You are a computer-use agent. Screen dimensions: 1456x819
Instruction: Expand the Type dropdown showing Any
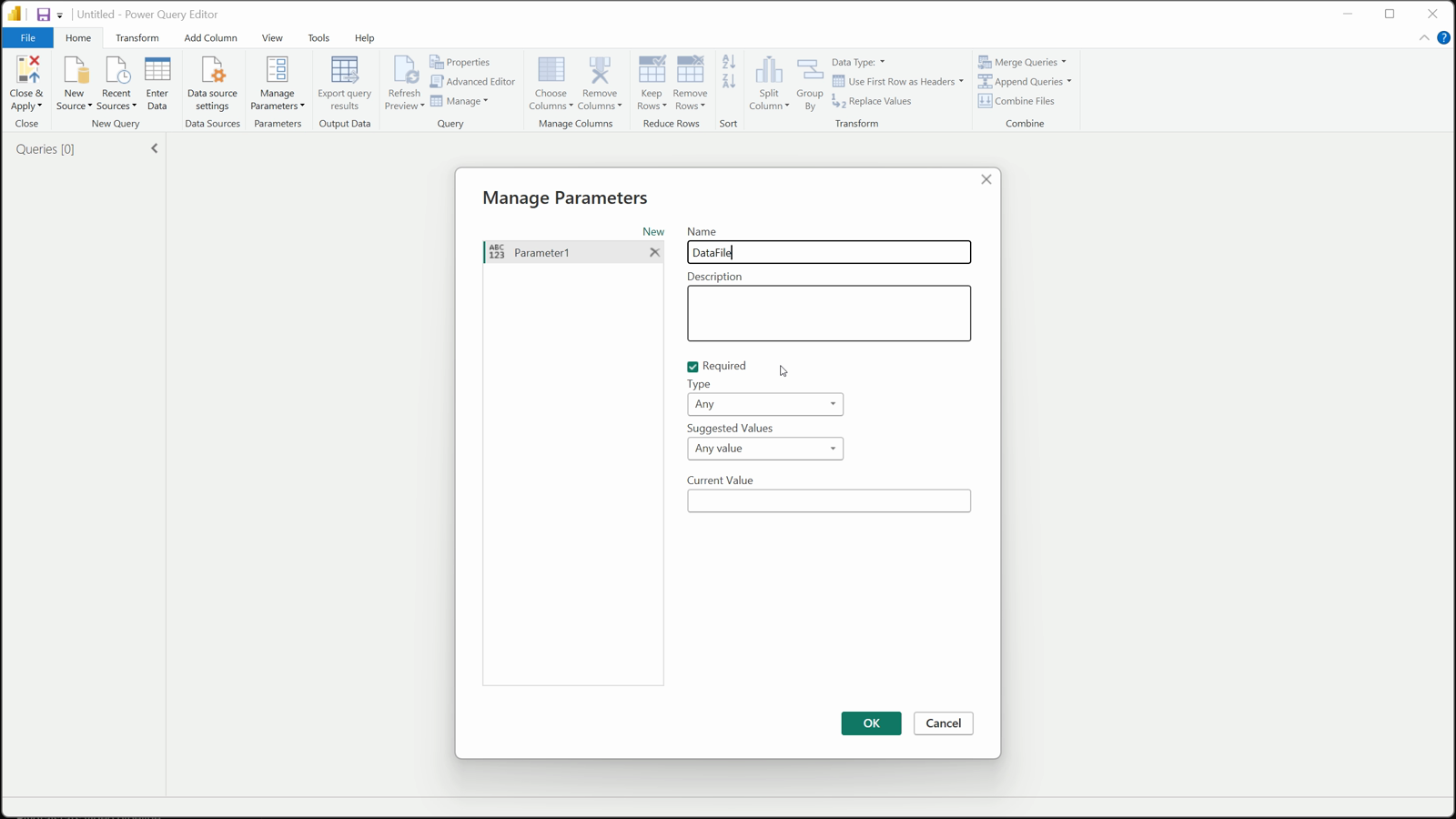coord(765,404)
